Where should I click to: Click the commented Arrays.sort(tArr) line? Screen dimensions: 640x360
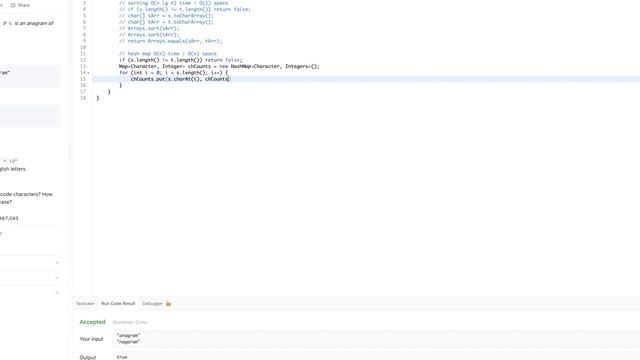(149, 35)
